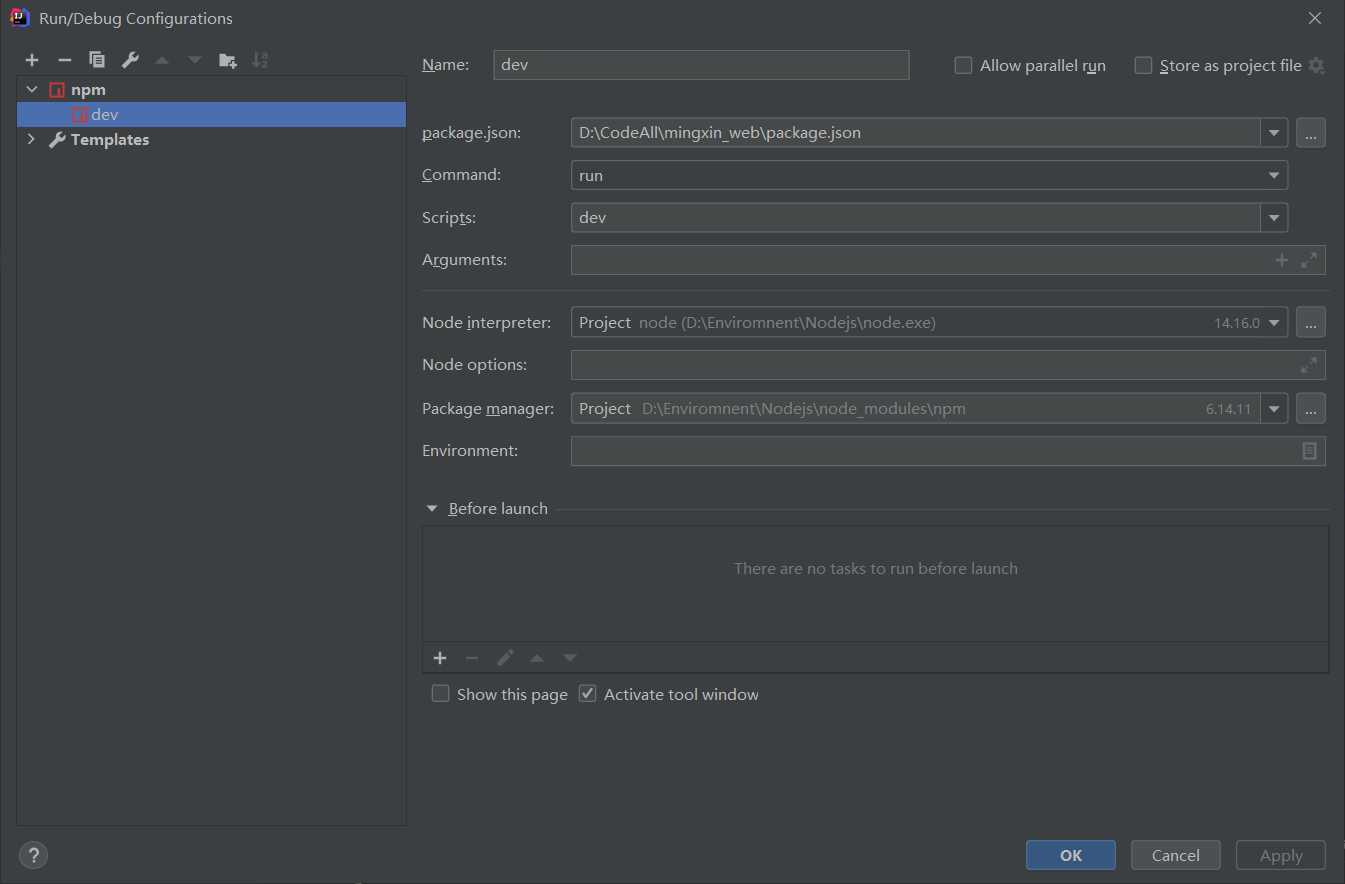Click the Remove Configuration minus icon

(65, 60)
